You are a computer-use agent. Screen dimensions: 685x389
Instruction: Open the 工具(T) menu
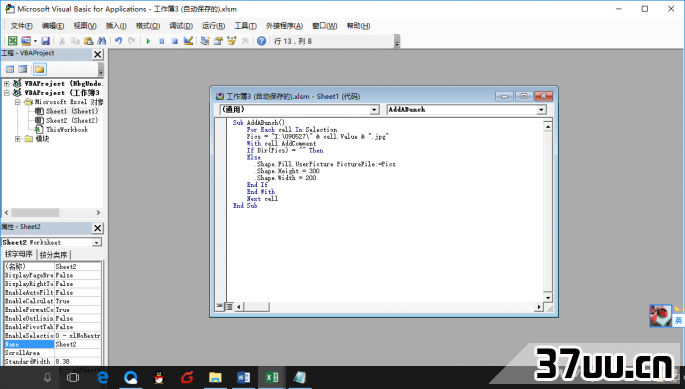pyautogui.click(x=246, y=26)
